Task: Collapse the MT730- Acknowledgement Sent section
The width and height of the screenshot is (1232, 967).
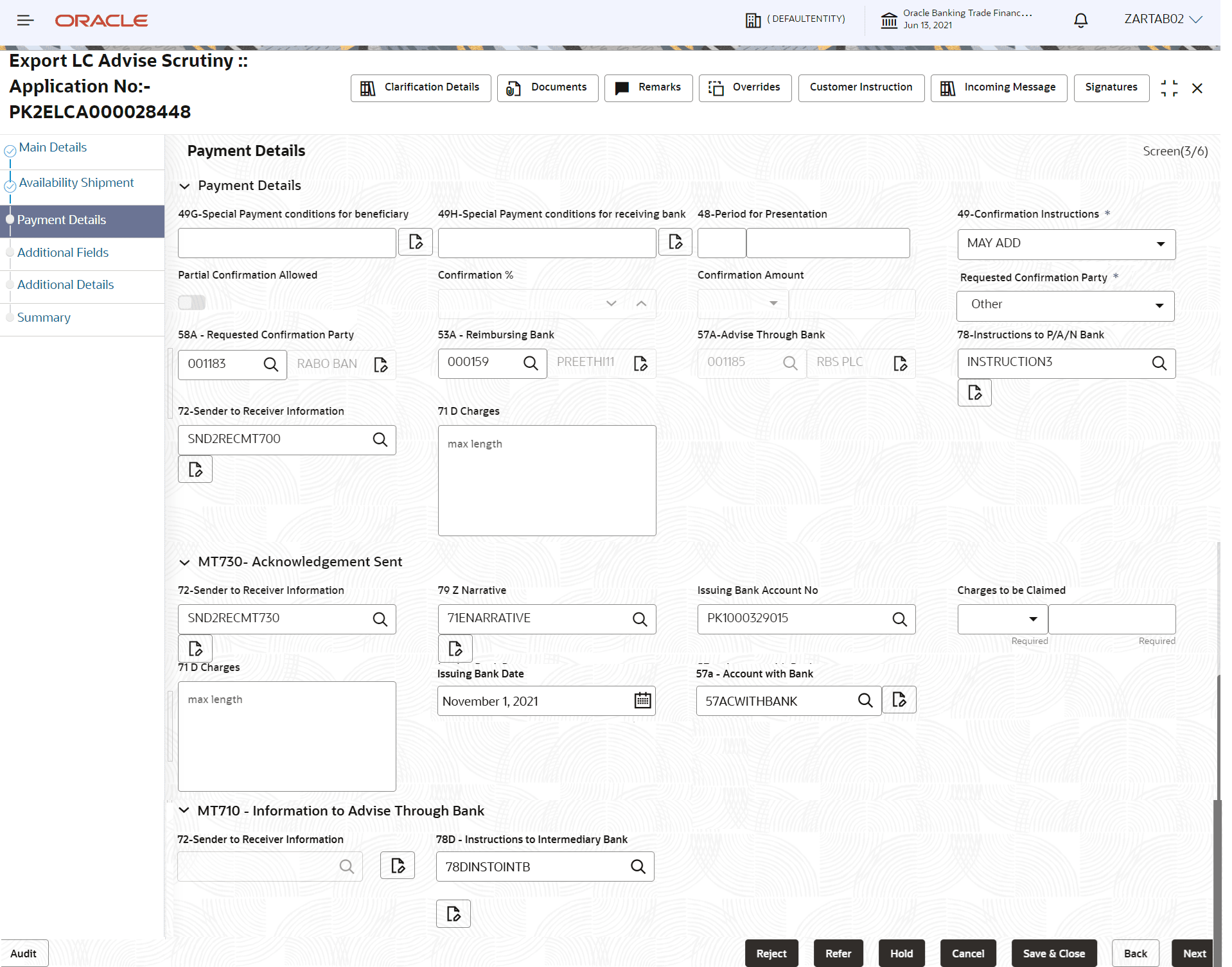Action: 185,562
